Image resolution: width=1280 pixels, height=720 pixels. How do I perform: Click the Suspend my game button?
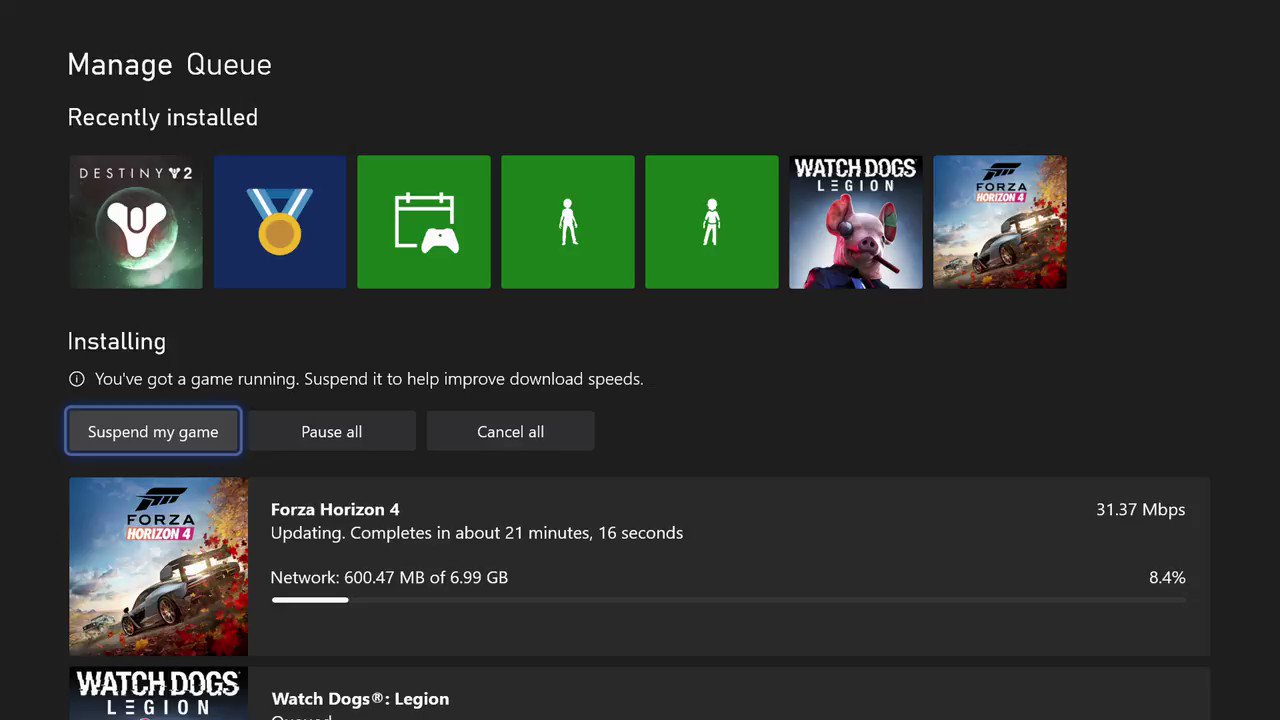[x=153, y=431]
